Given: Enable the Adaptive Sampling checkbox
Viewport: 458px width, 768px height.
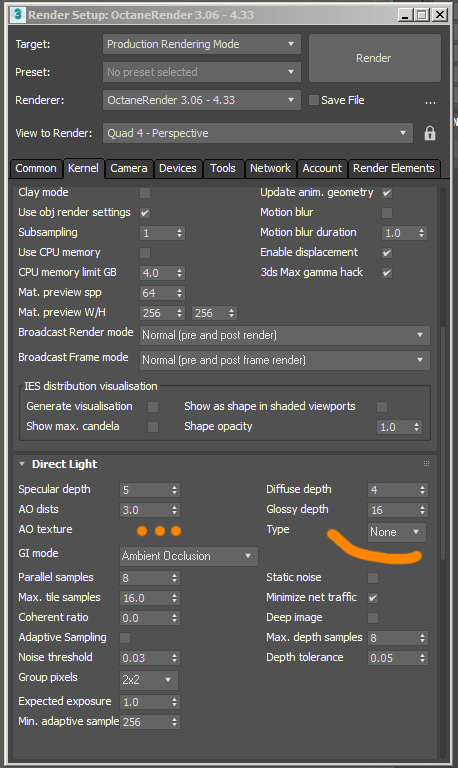Looking at the screenshot, I should point(125,638).
